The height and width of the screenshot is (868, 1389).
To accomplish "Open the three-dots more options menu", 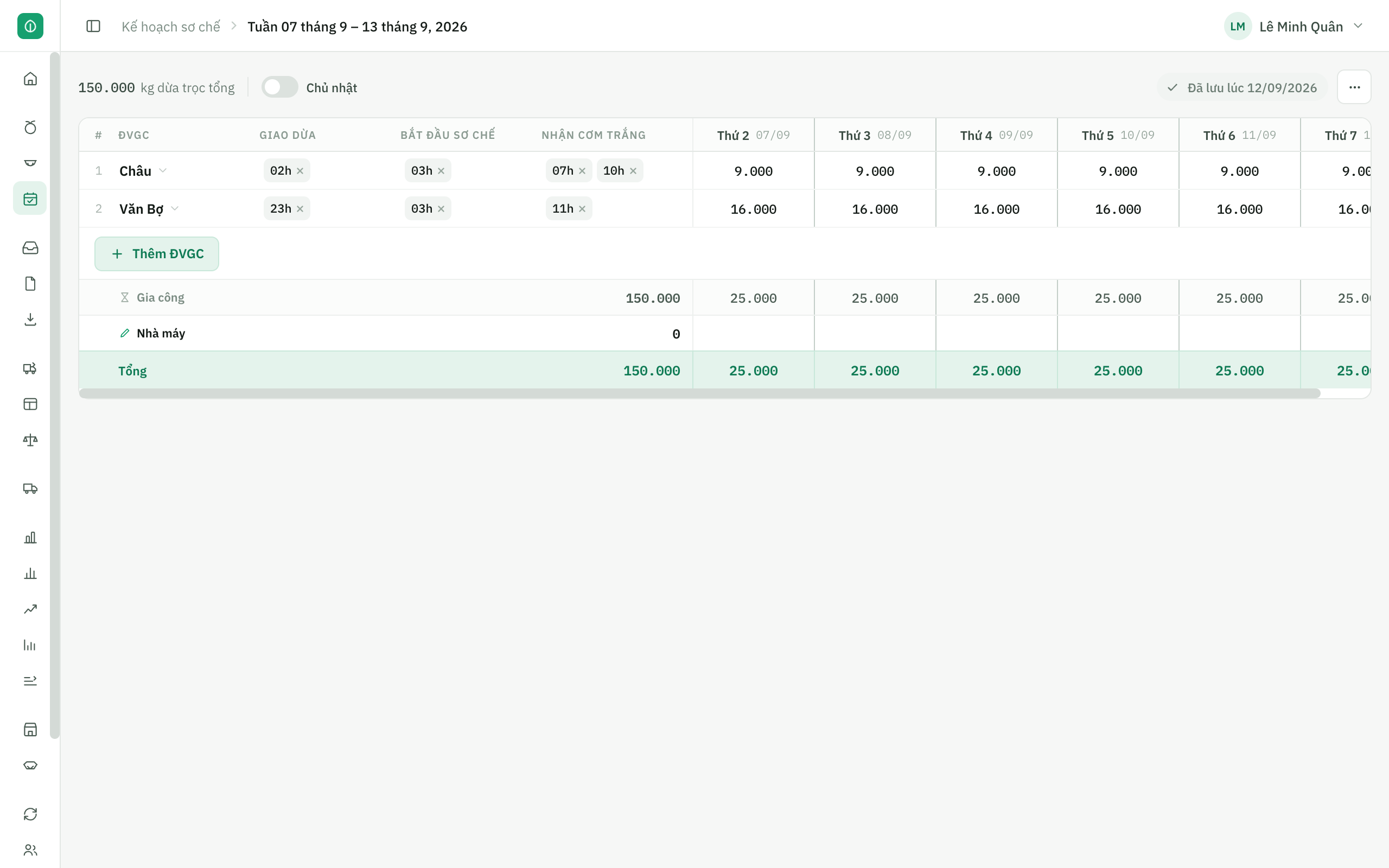I will click(x=1355, y=87).
